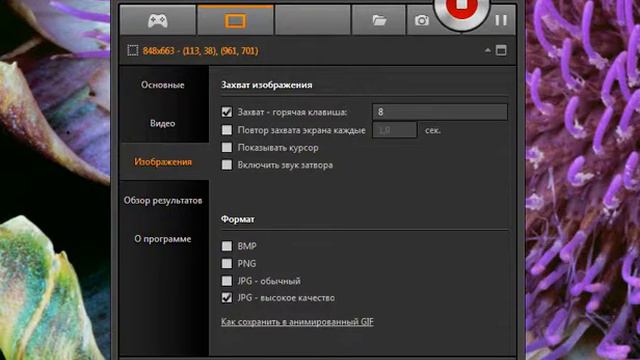Click the repeat interval seconds field
640x360 pixels.
click(x=395, y=130)
